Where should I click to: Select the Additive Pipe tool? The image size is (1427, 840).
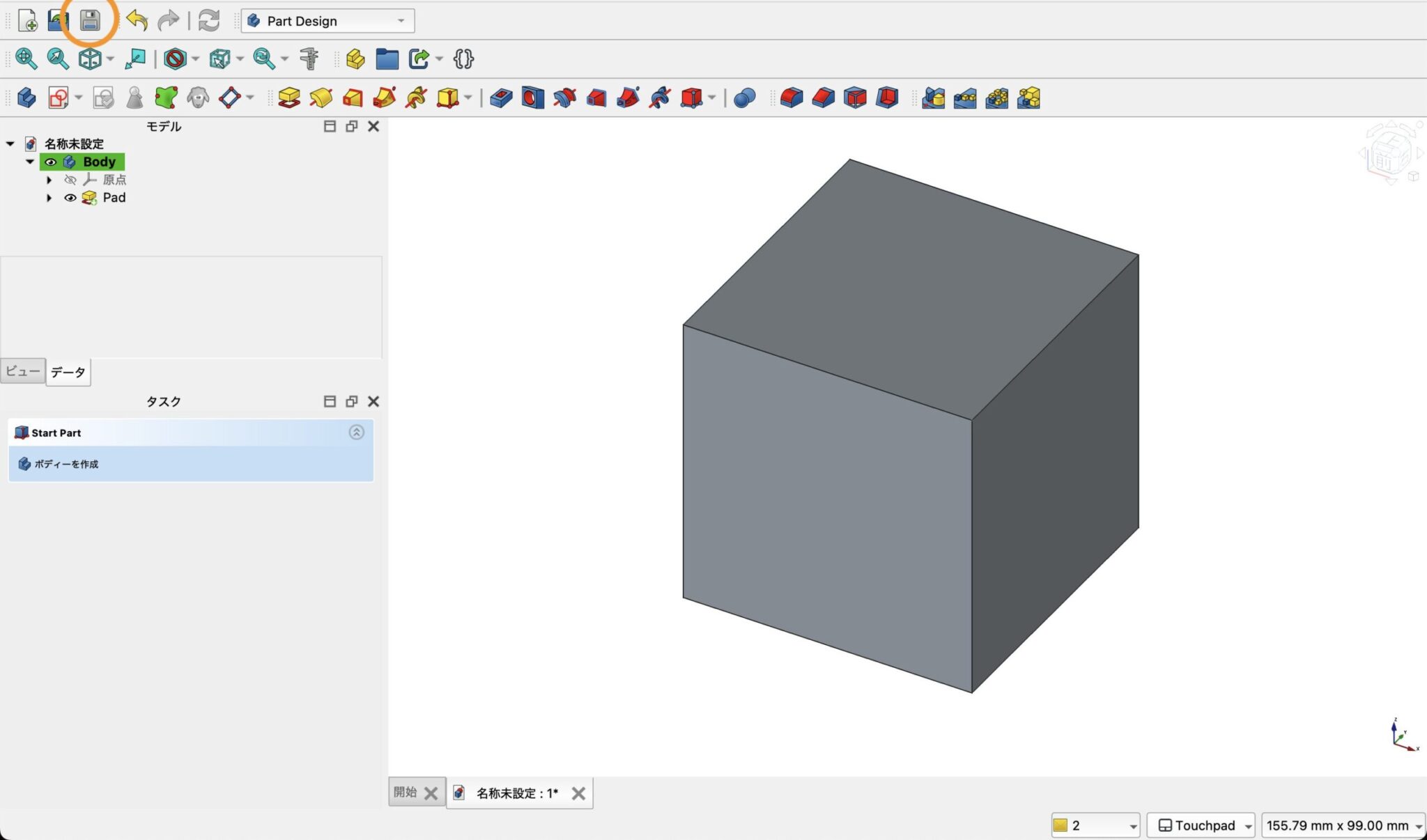pos(385,98)
